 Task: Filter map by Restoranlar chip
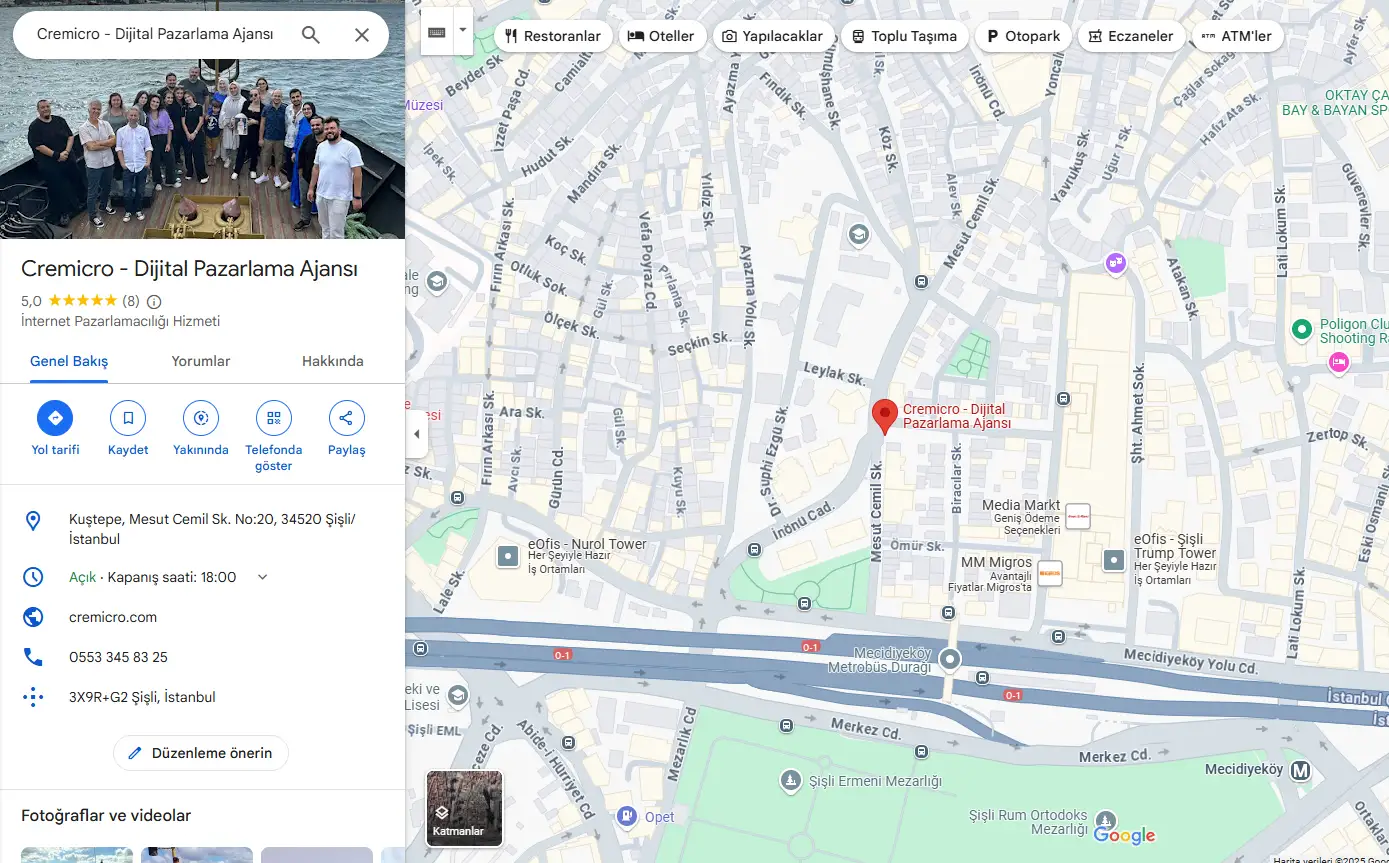click(553, 36)
